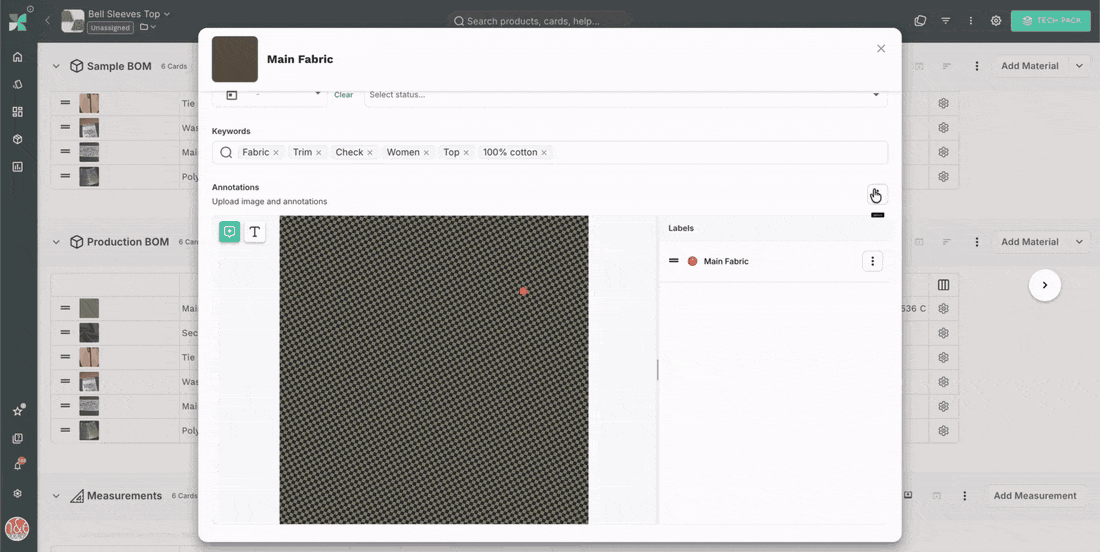
Task: Click the Production BOM columns icon
Action: pyautogui.click(x=944, y=285)
